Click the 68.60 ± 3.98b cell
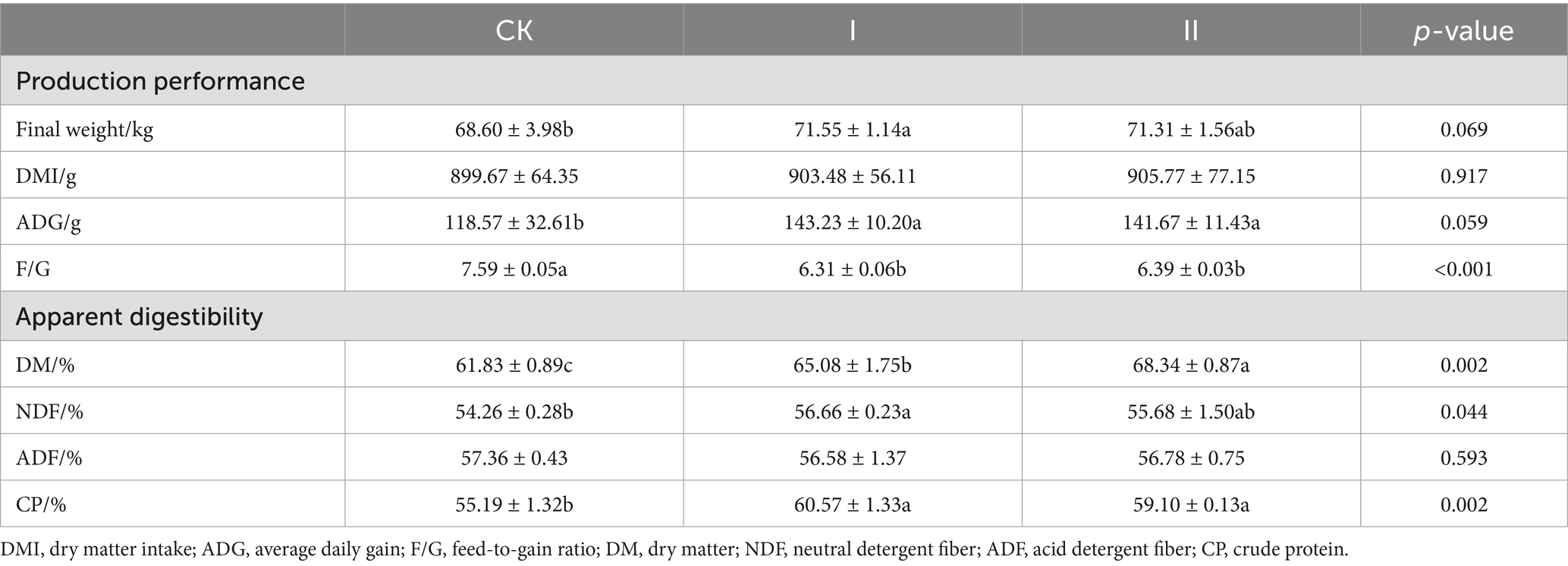Screen dimensions: 1568x566 point(514,129)
